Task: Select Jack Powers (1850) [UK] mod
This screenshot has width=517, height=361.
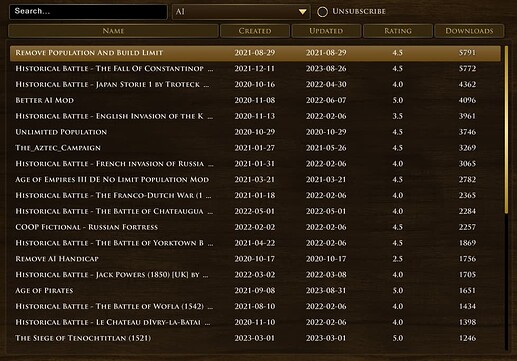Action: point(255,275)
